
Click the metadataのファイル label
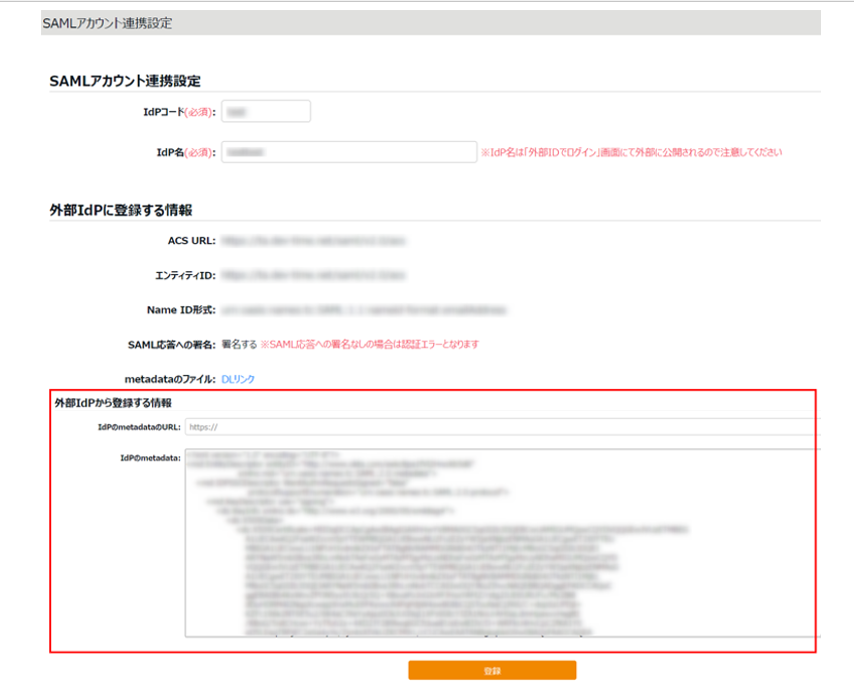pos(170,379)
